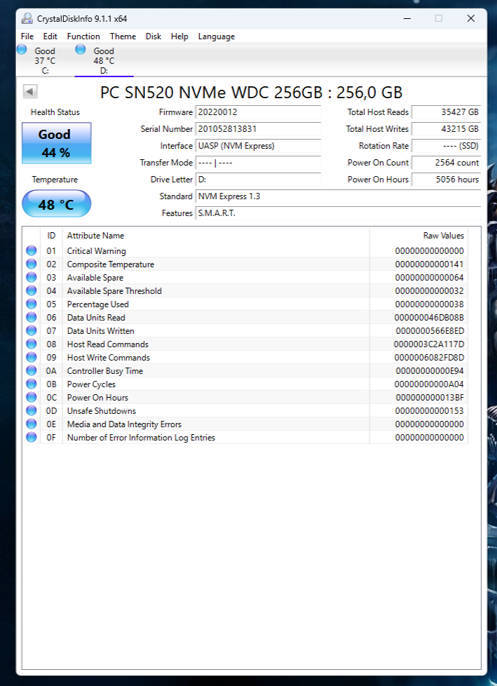The height and width of the screenshot is (686, 497).
Task: Click the Rotation Rate value ---- (SSD)
Action: click(x=446, y=146)
